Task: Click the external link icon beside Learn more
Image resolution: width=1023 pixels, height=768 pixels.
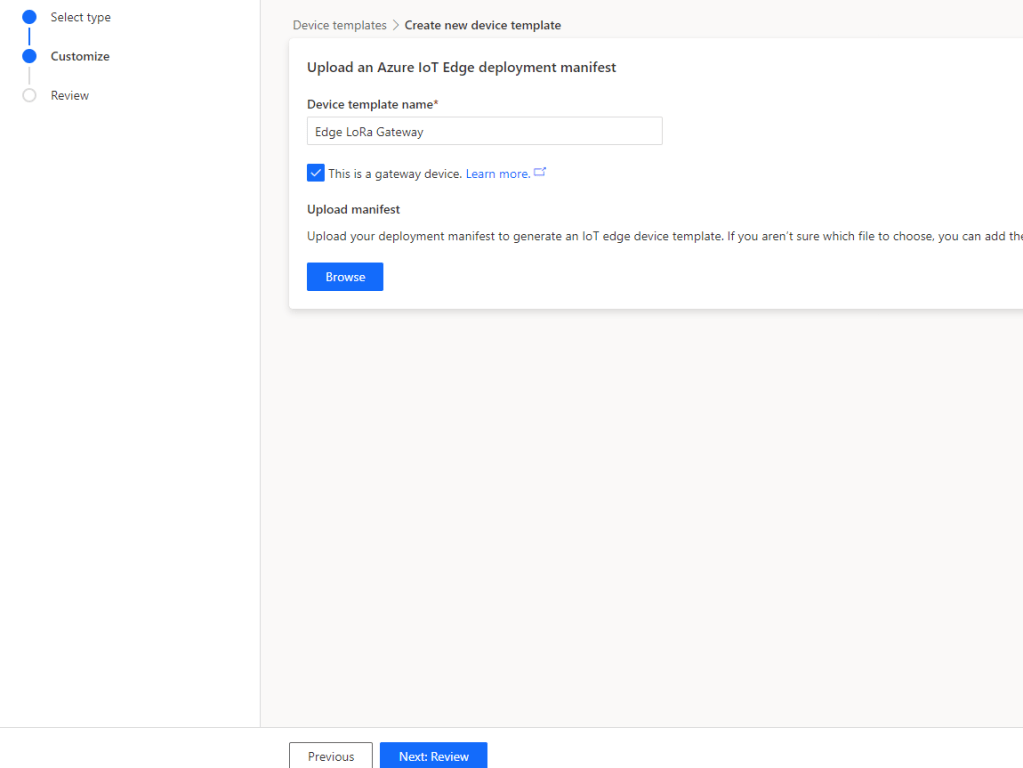Action: [x=540, y=172]
